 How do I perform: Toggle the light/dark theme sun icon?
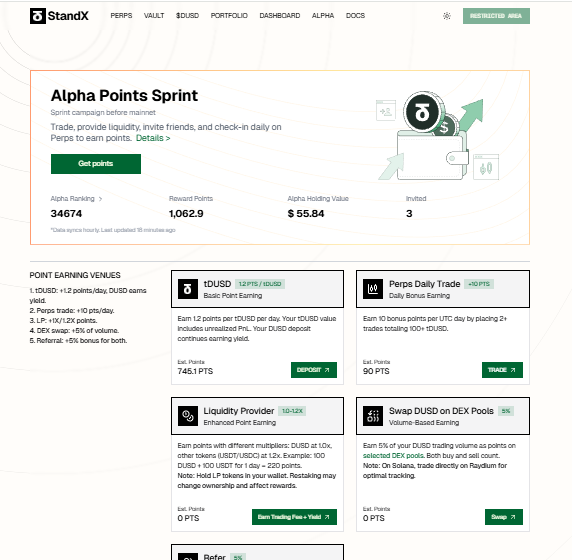pyautogui.click(x=447, y=16)
